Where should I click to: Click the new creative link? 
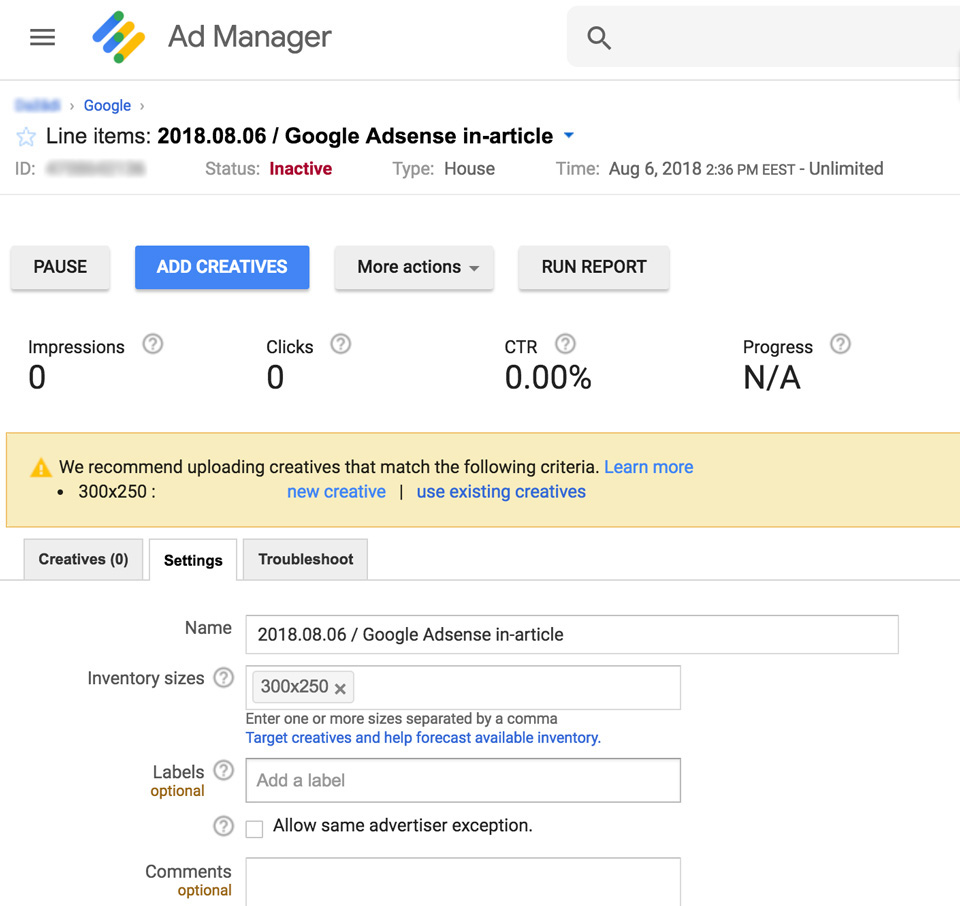[336, 492]
